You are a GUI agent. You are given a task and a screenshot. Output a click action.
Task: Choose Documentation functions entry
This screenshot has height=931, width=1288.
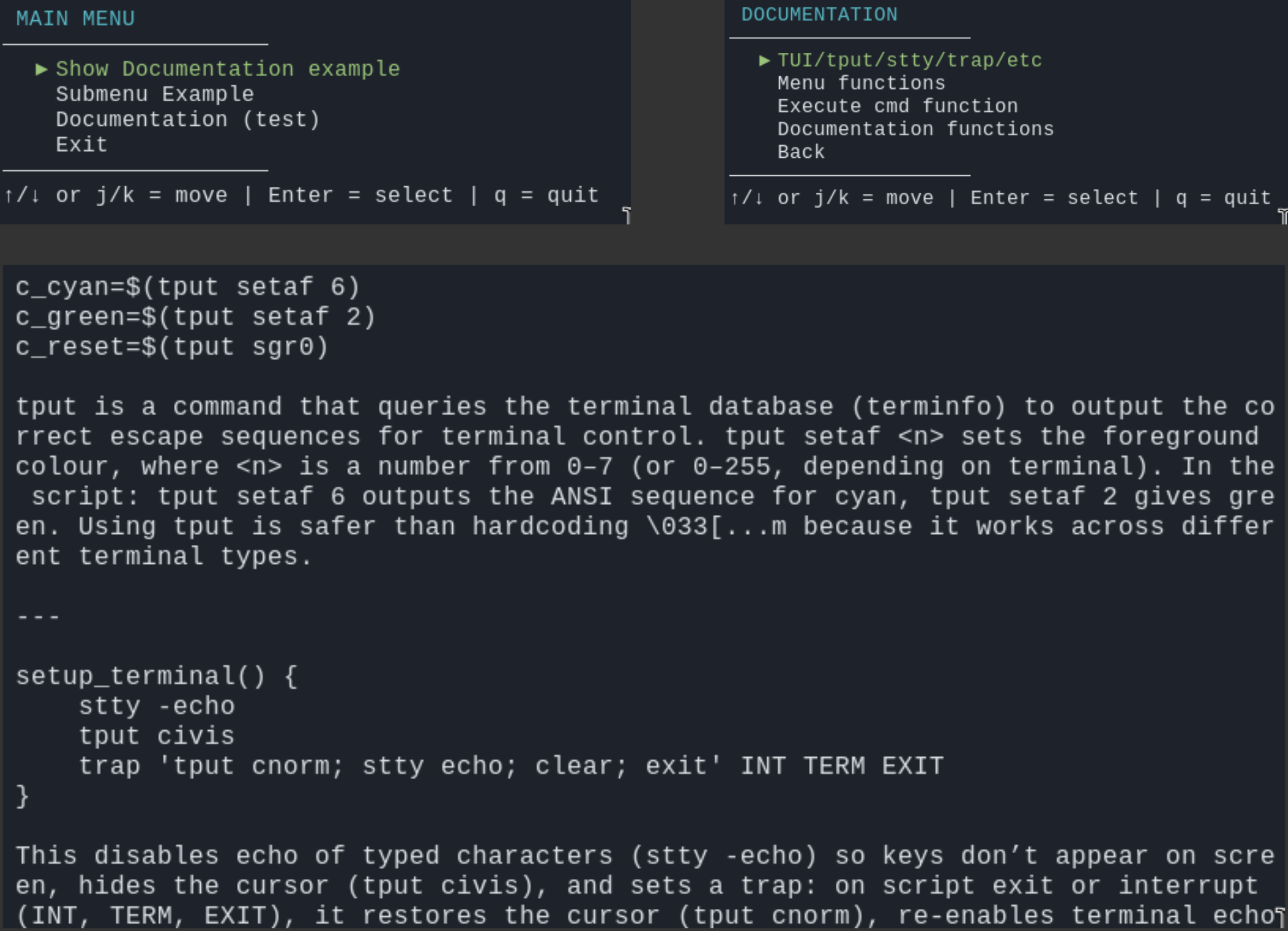(915, 129)
